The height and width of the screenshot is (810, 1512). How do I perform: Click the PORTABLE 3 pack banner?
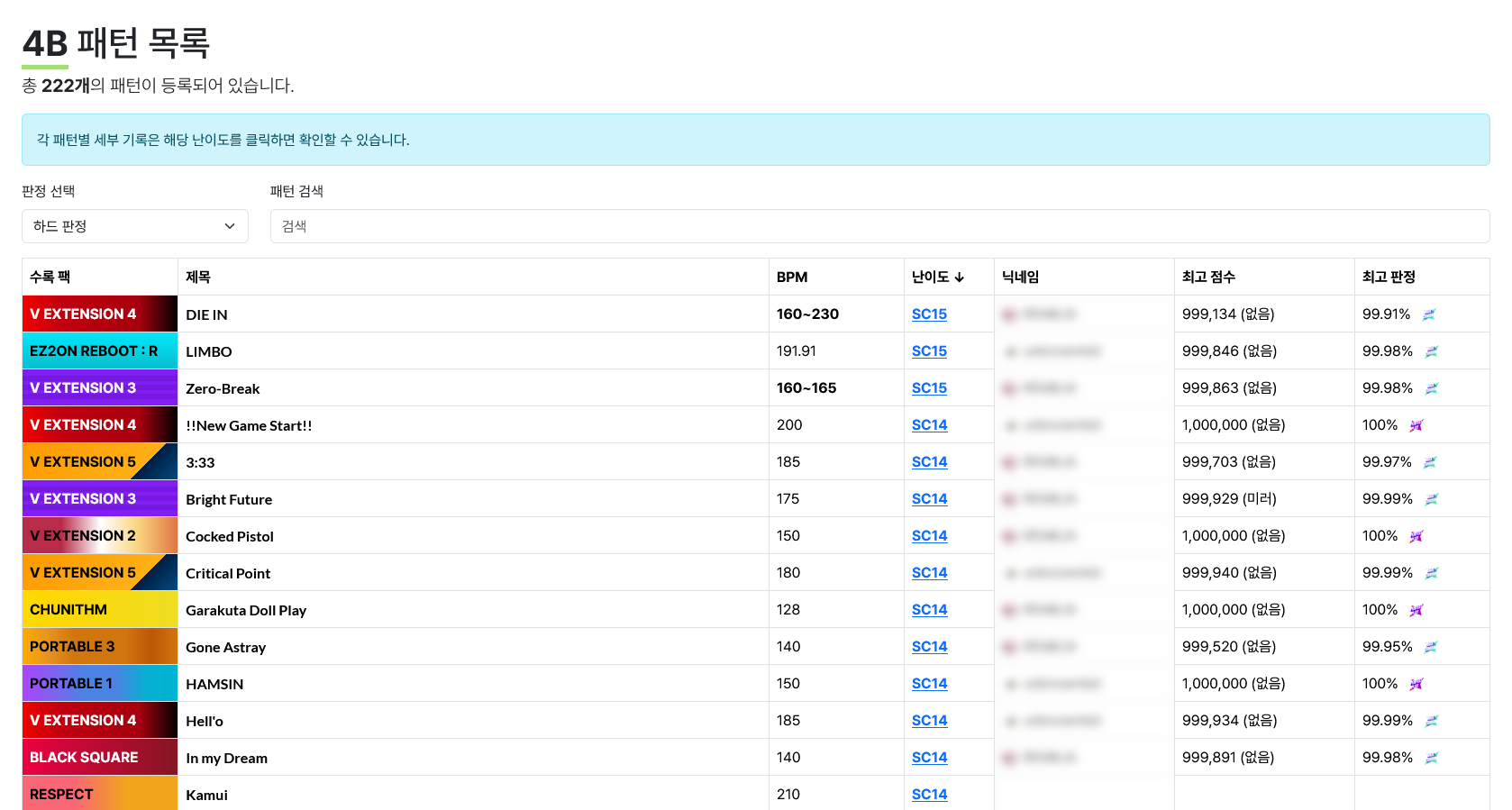pos(100,646)
